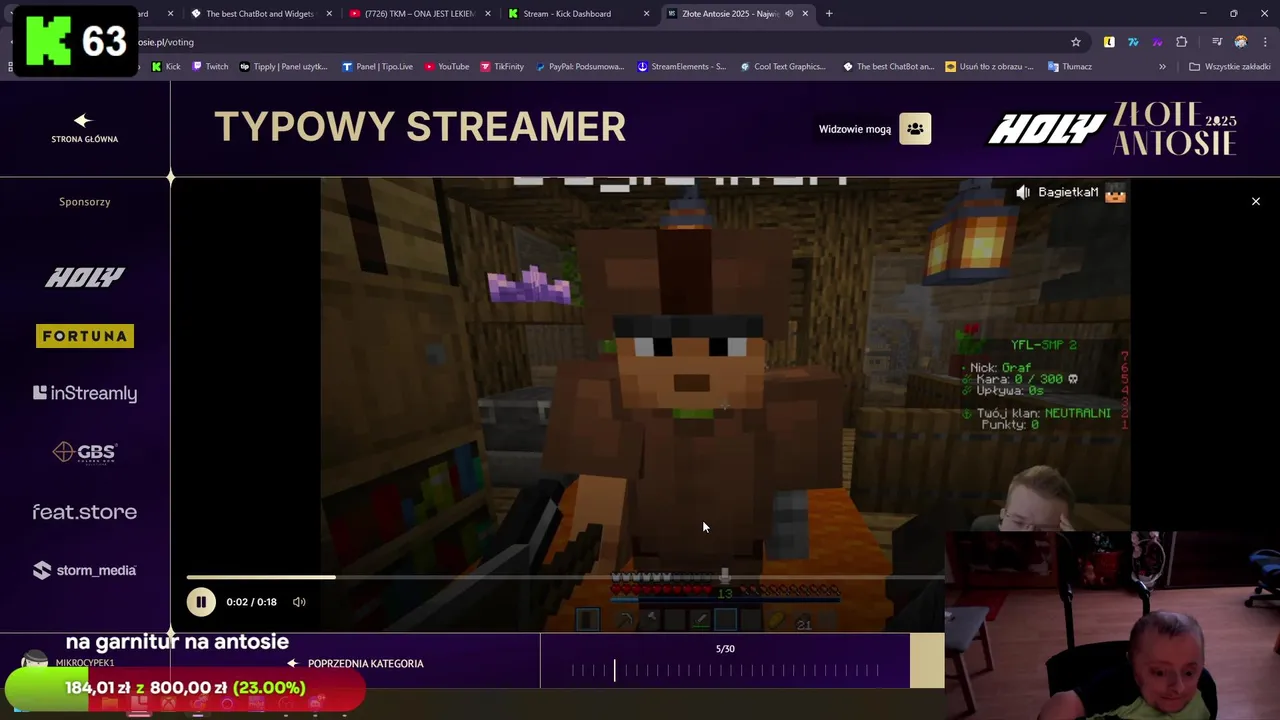This screenshot has width=1280, height=720.
Task: Open the YouTube bookmark
Action: [x=446, y=67]
